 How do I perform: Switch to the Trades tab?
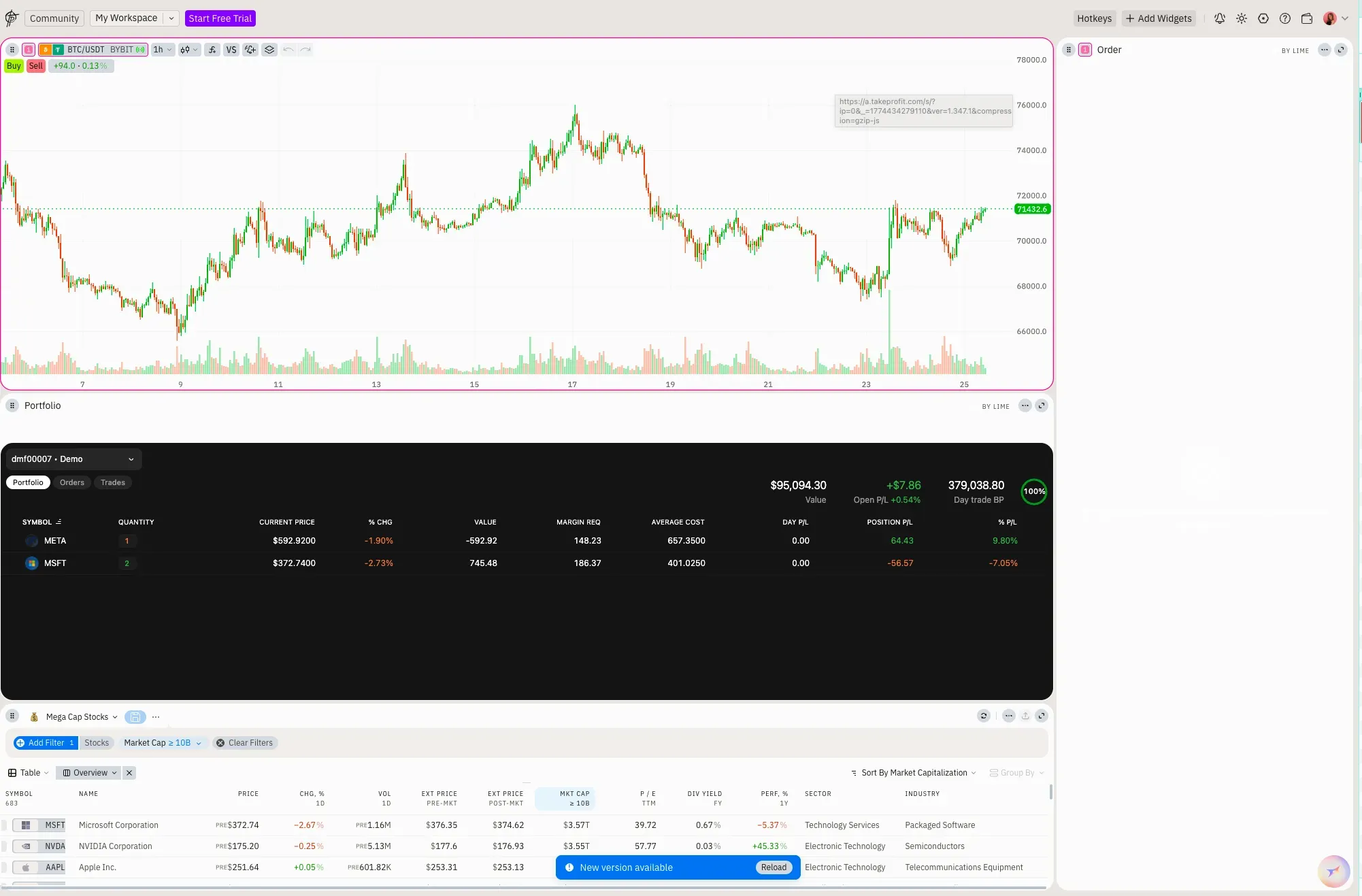(x=113, y=482)
